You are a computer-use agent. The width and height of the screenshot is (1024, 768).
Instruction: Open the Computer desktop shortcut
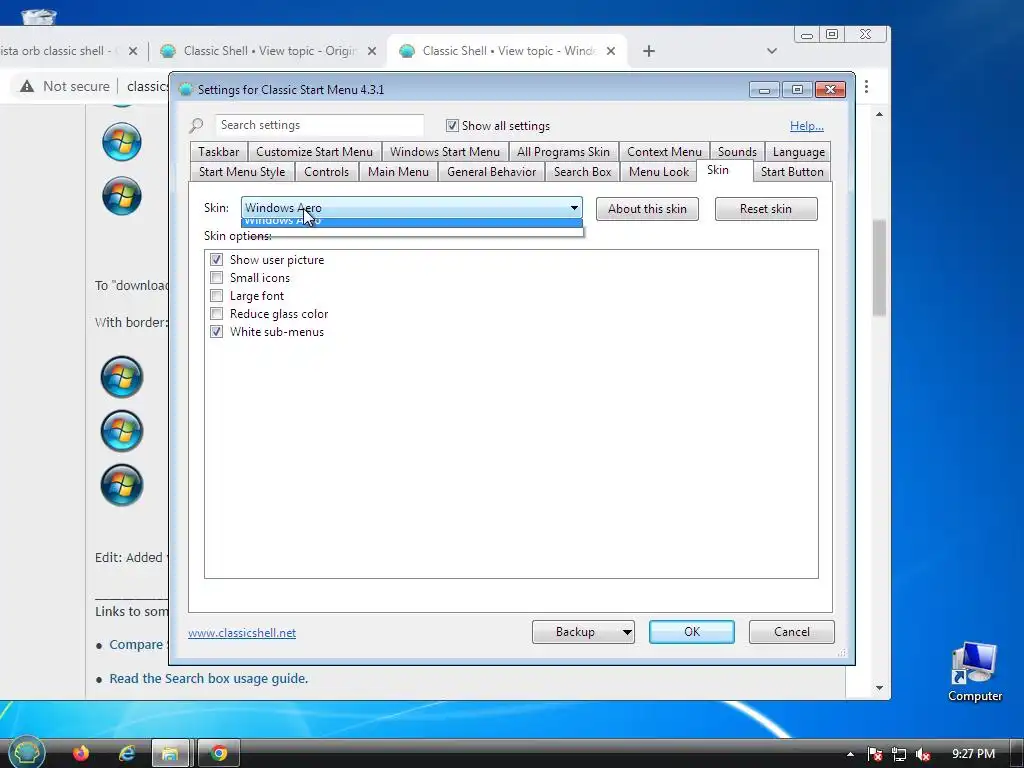click(974, 671)
